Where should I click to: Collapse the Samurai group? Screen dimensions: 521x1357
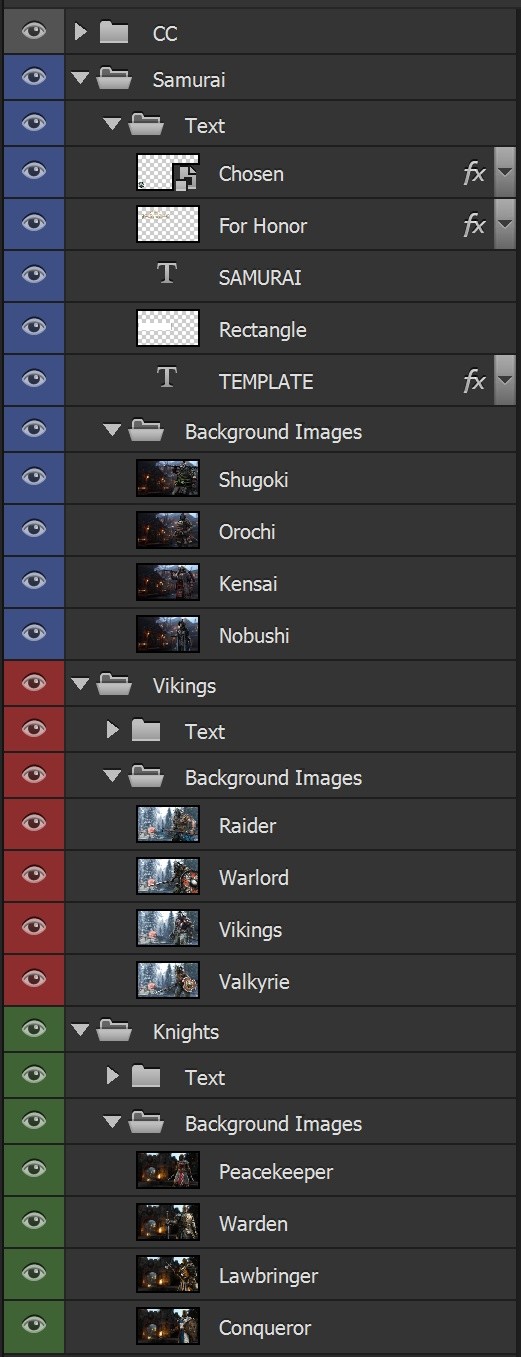(x=81, y=78)
